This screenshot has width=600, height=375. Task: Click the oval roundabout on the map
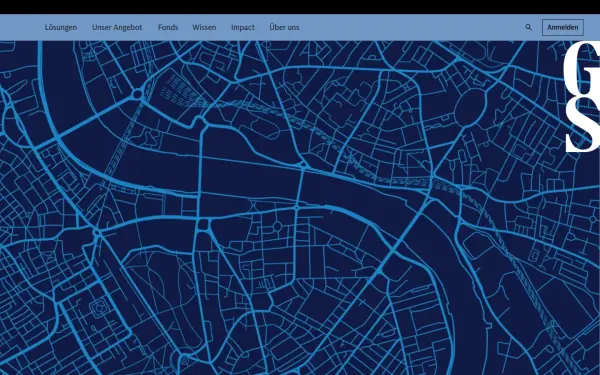tap(470, 105)
